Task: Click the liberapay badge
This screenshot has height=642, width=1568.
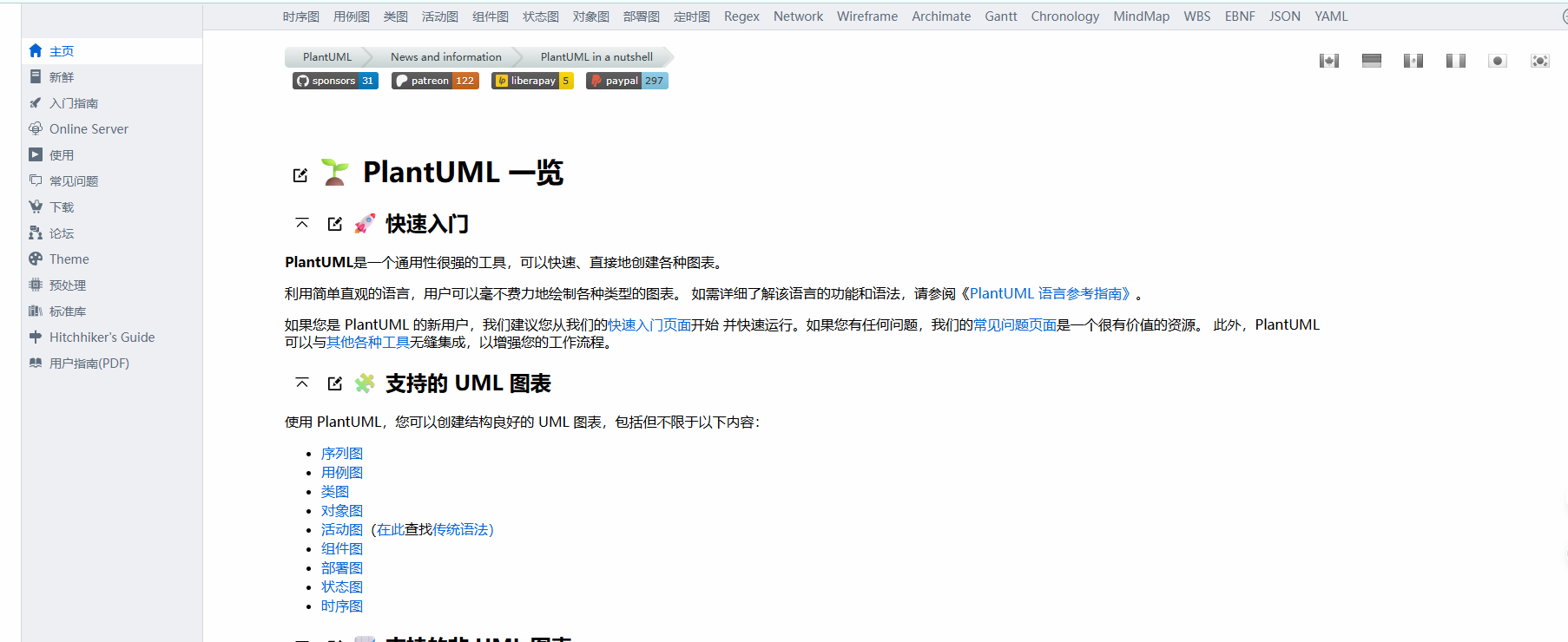Action: pos(532,81)
